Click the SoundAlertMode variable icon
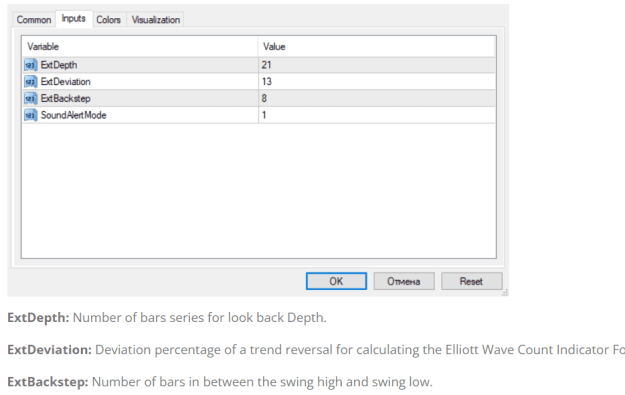This screenshot has height=395, width=625. click(30, 115)
